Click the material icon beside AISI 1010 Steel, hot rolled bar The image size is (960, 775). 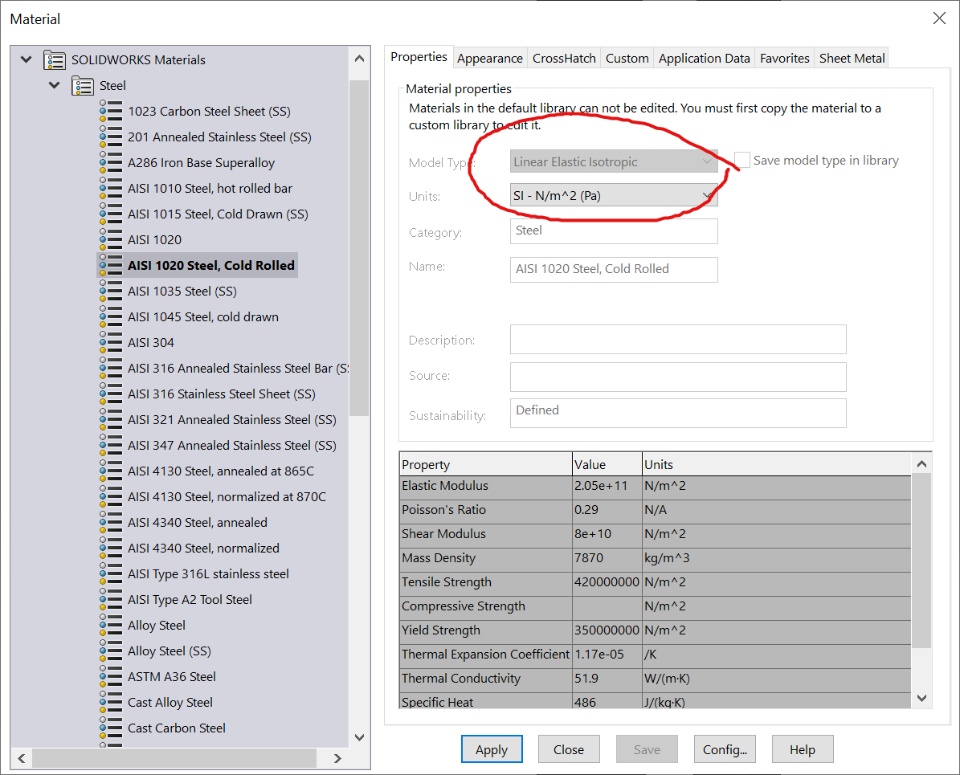pos(111,189)
